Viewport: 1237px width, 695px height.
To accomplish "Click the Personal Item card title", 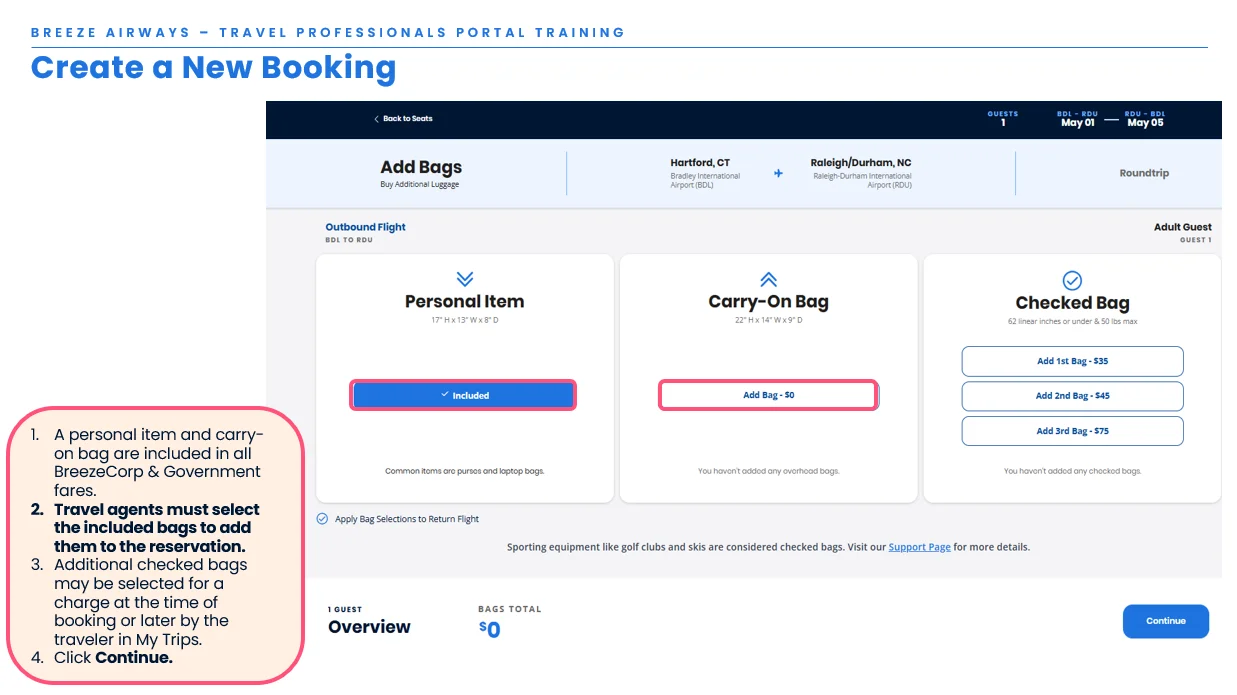I will [464, 301].
